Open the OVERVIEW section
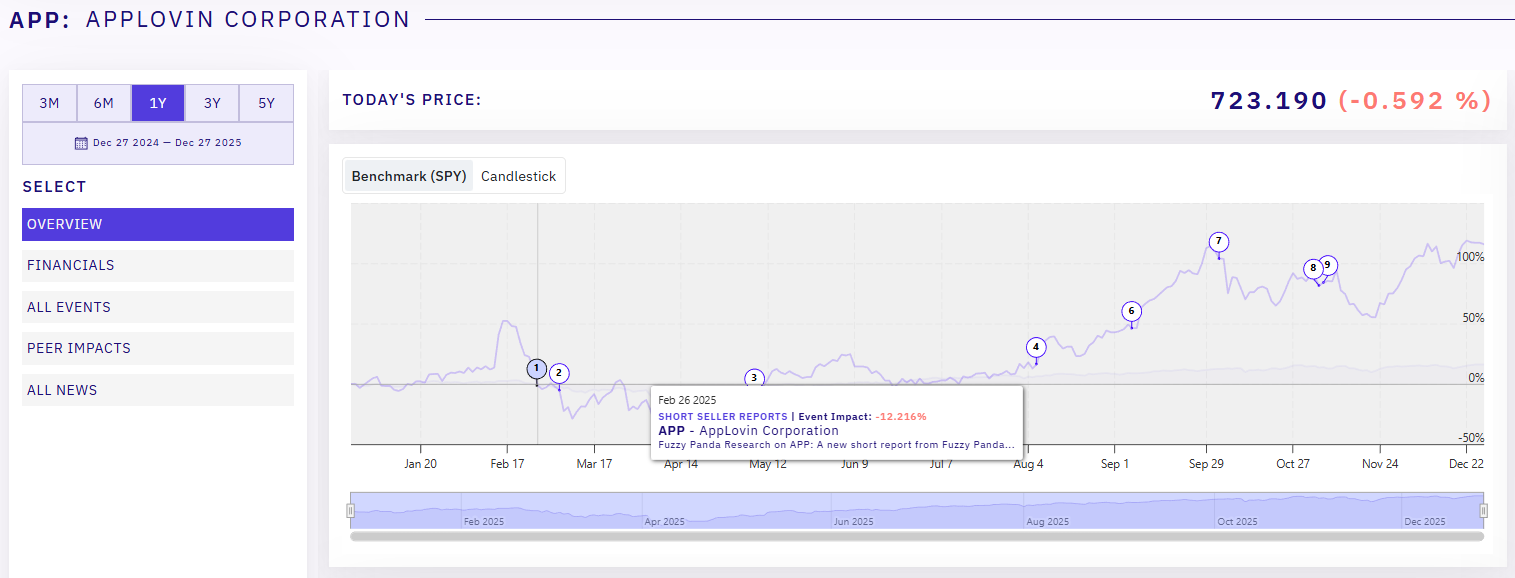Screen dimensions: 1515x578 [x=158, y=224]
